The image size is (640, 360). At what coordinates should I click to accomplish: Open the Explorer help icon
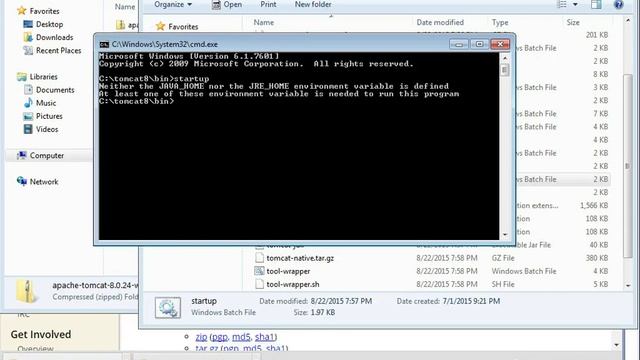pyautogui.click(x=619, y=4)
